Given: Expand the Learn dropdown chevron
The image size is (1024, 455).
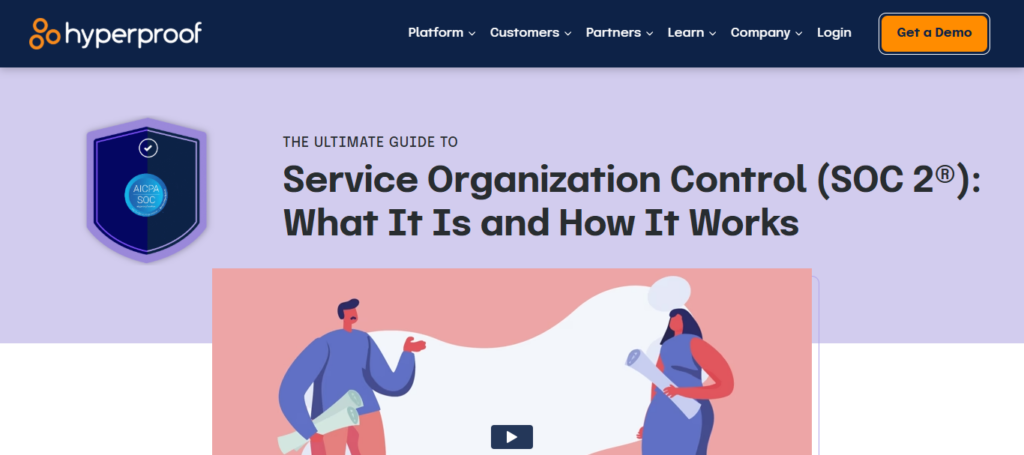Looking at the screenshot, I should tap(712, 33).
